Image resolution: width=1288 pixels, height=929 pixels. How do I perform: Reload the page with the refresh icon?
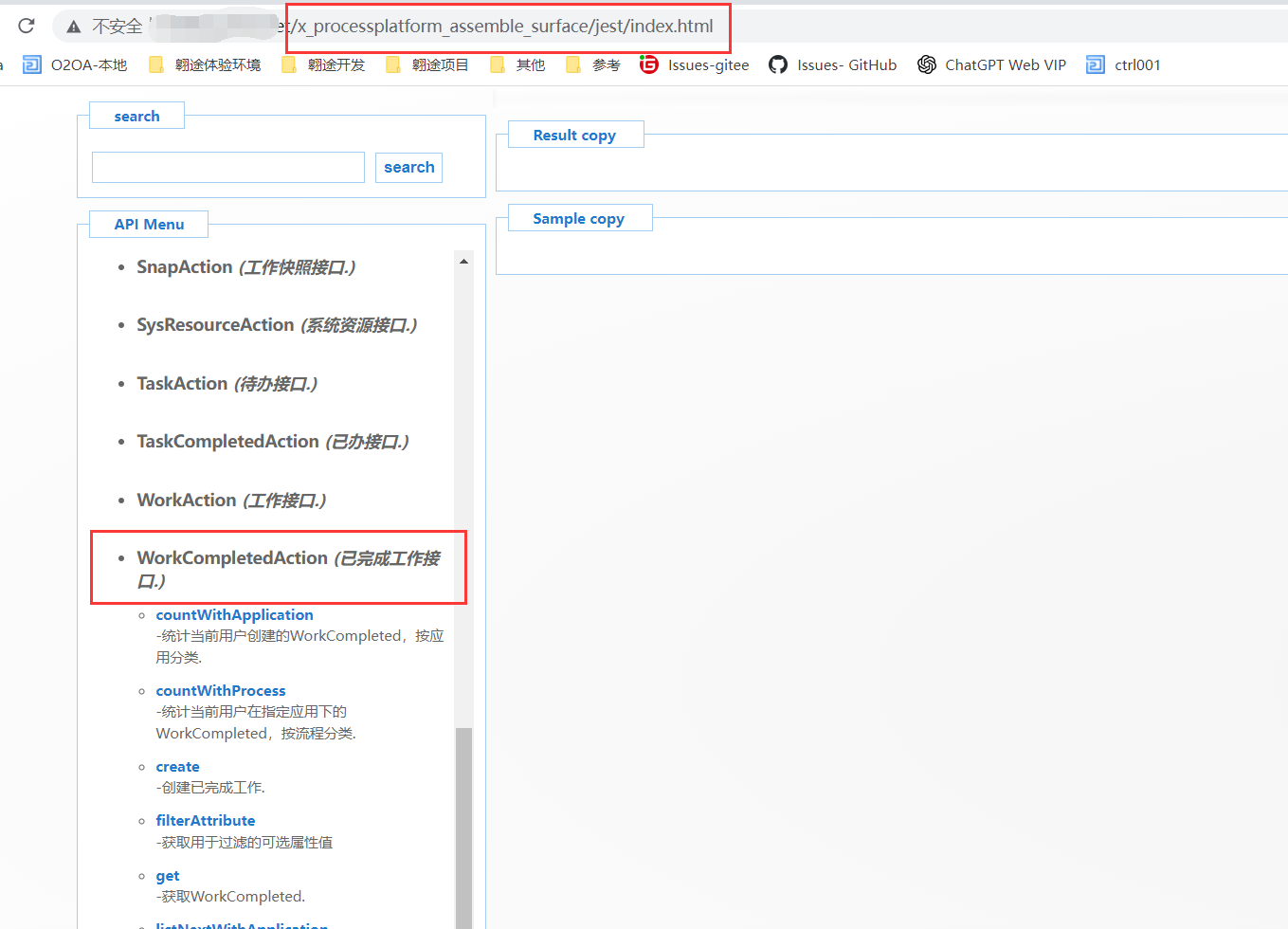27,26
